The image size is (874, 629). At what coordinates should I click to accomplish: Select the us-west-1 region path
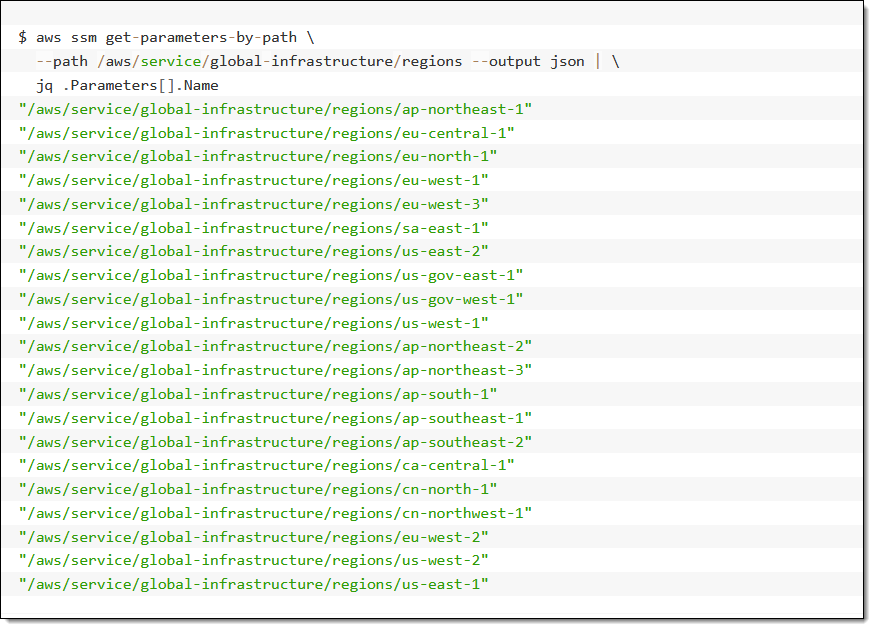click(x=254, y=323)
